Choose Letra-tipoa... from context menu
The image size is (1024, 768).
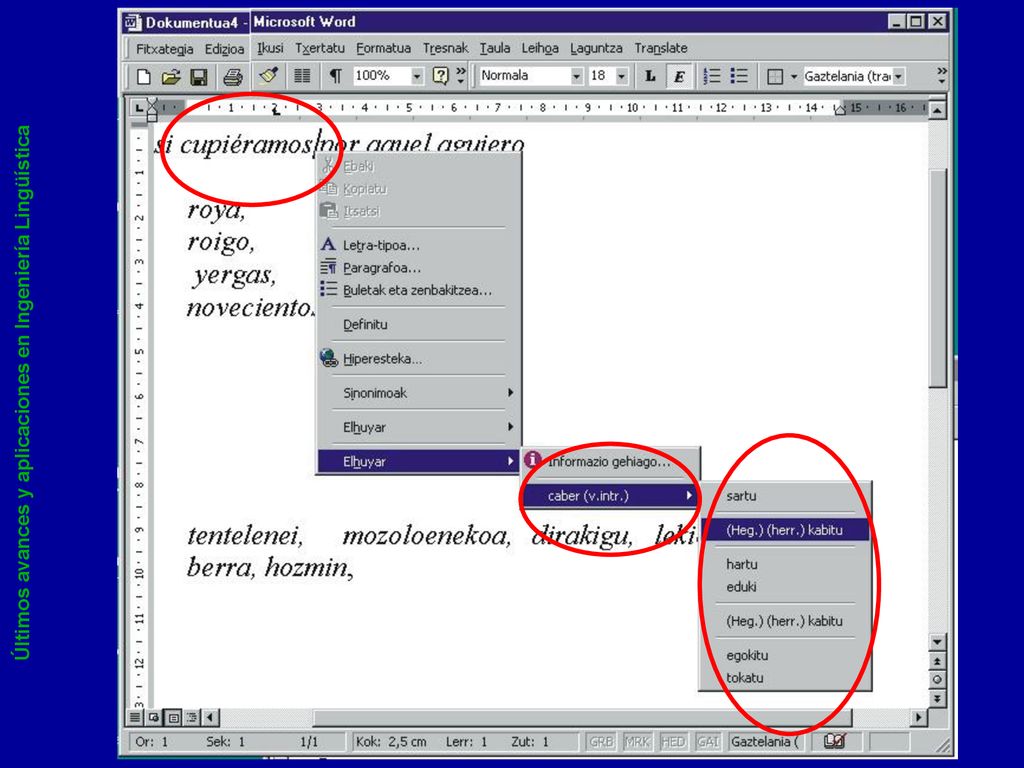pos(418,246)
